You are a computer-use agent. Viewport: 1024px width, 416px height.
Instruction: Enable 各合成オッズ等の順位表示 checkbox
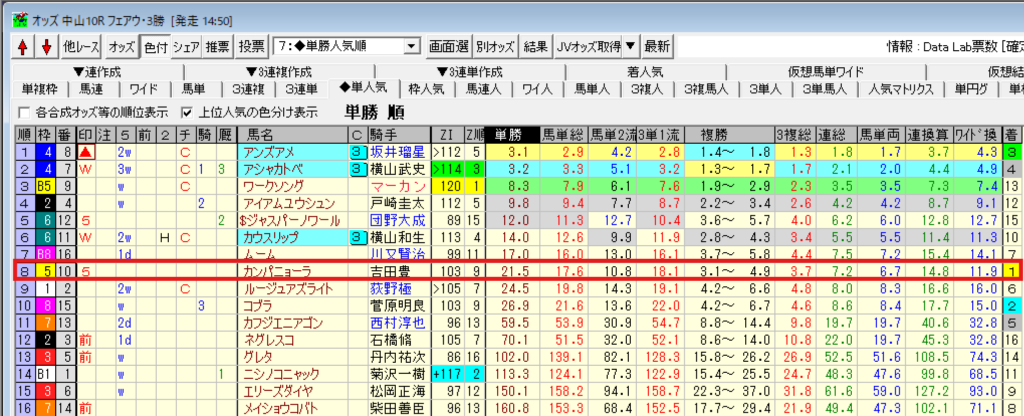[25, 111]
